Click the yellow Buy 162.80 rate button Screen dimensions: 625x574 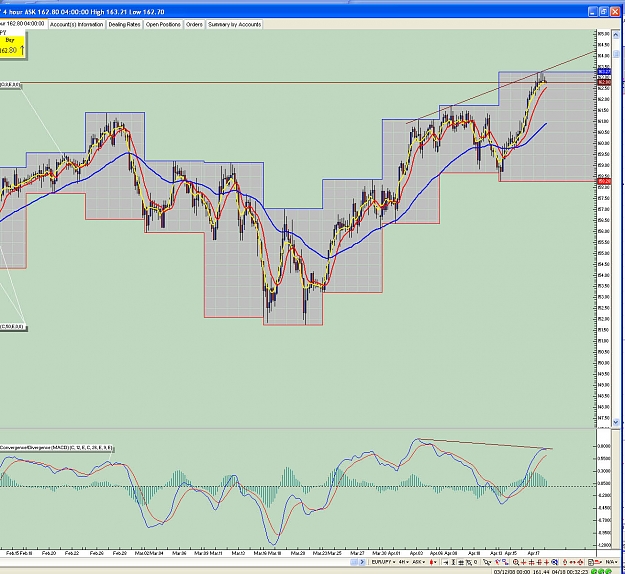[12, 46]
